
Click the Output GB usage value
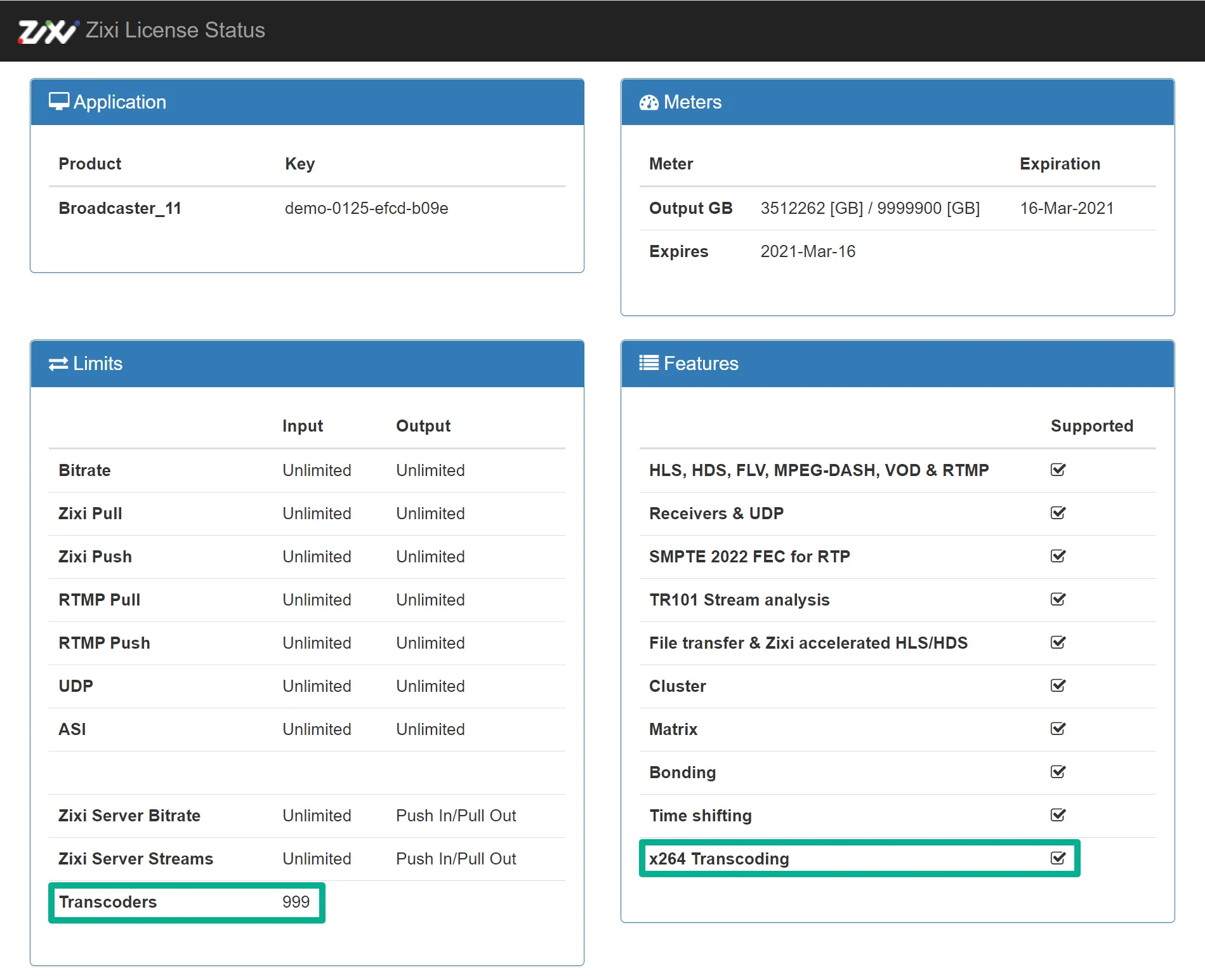point(870,208)
